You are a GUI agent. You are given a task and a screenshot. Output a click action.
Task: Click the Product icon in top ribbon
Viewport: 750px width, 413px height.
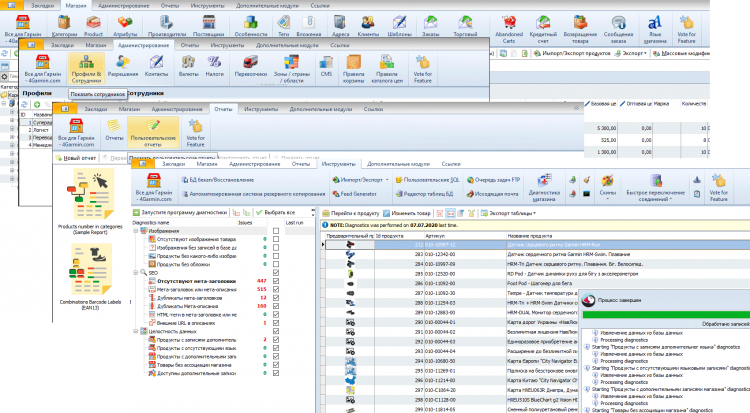(x=93, y=26)
